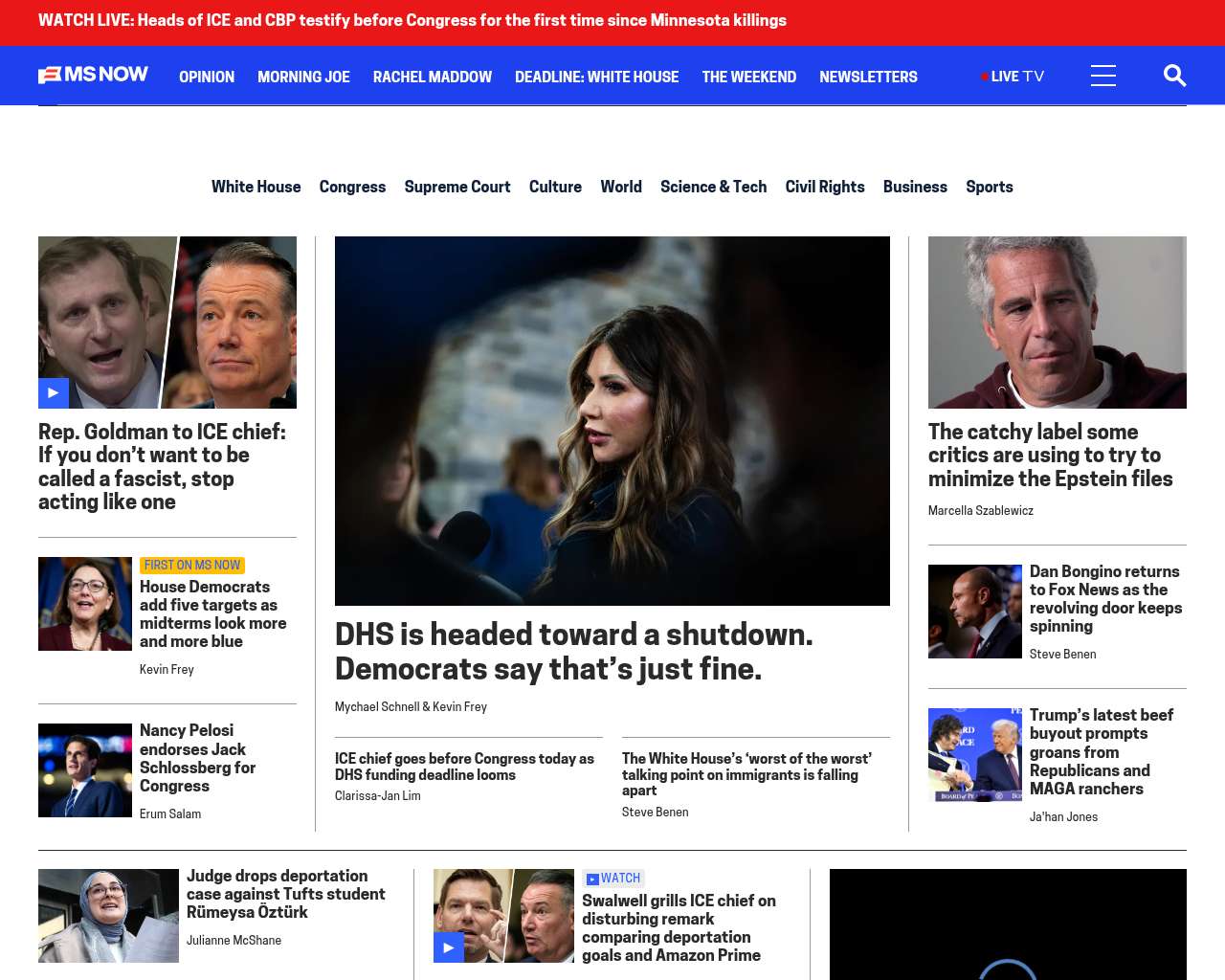Select the World topic tab
Viewport: 1225px width, 980px height.
621,187
